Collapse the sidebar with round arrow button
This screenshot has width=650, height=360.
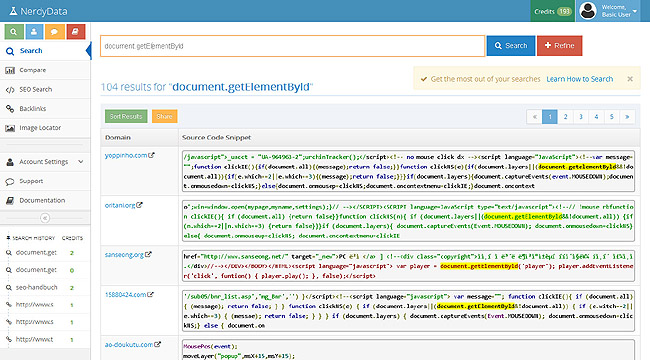pyautogui.click(x=45, y=218)
